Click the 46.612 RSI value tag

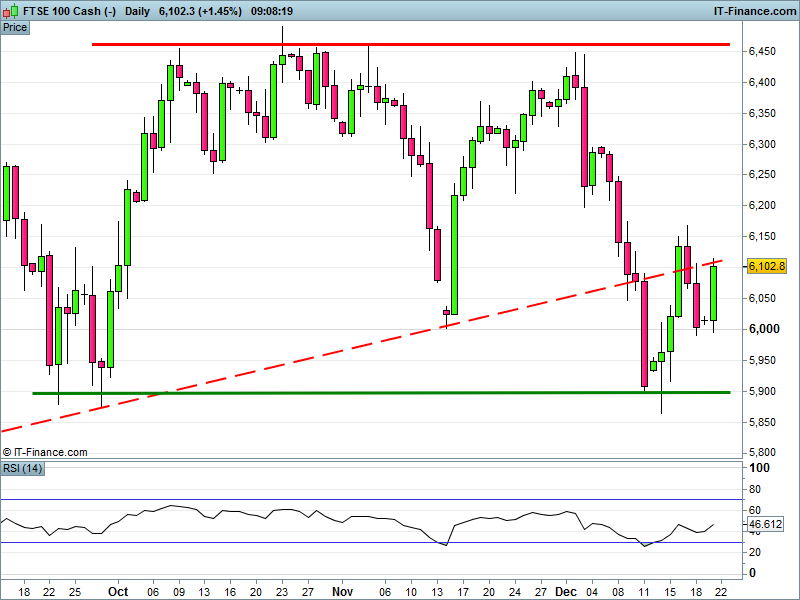[x=765, y=524]
